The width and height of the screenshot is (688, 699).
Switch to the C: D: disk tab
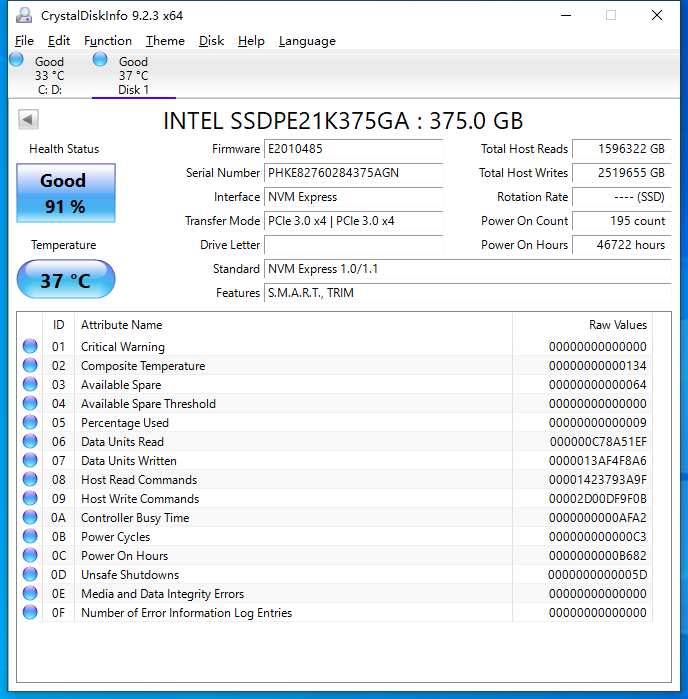tap(49, 75)
